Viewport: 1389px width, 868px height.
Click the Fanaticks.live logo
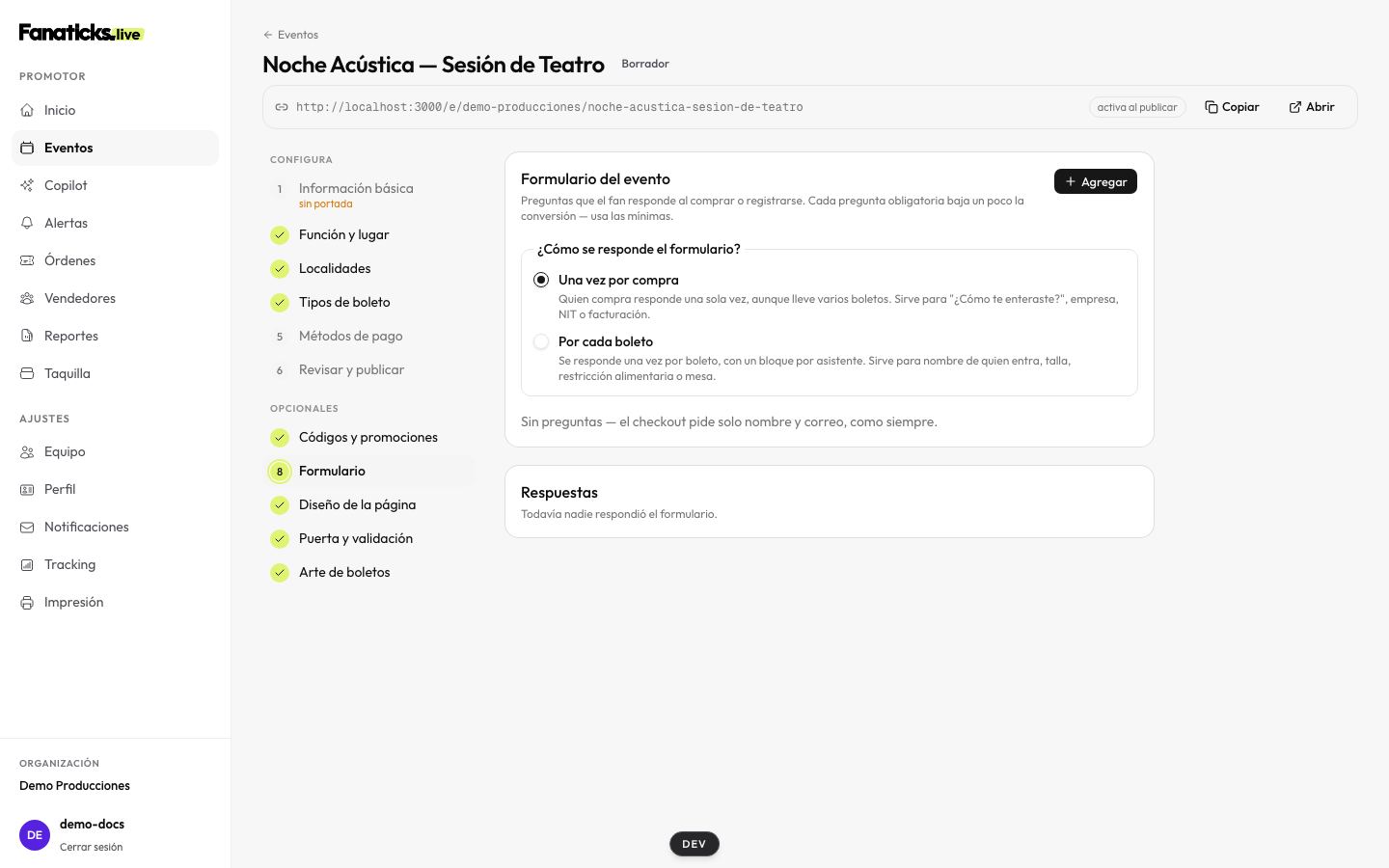point(81,33)
